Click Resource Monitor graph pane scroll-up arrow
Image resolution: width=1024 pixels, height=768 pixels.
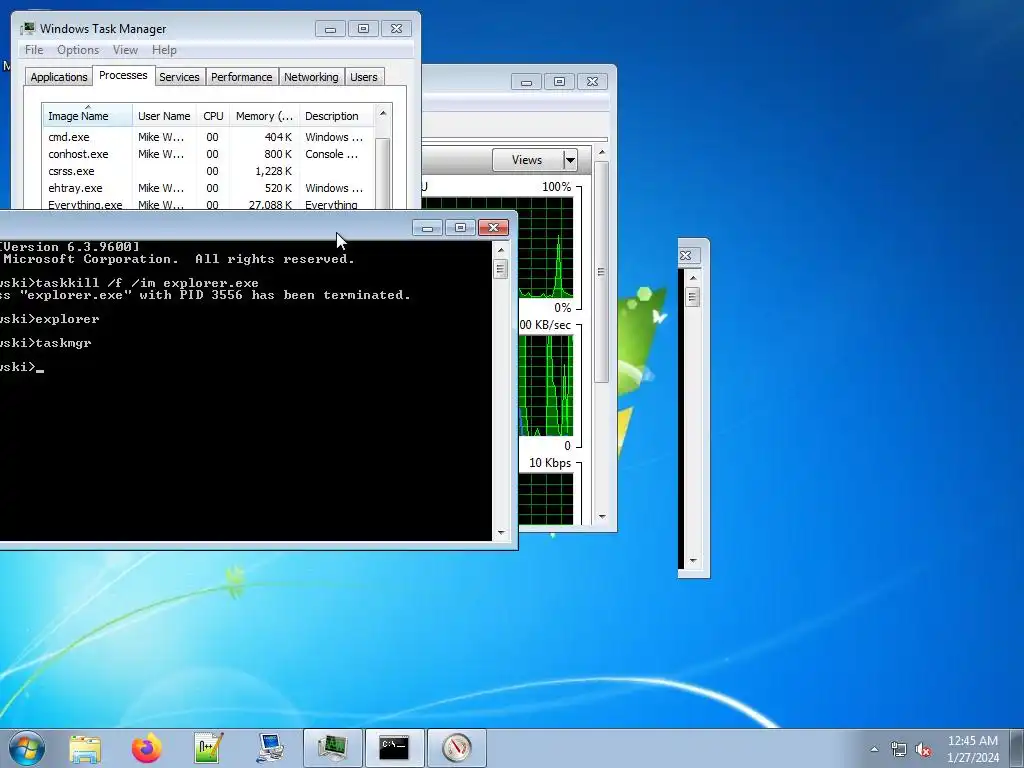pos(601,153)
